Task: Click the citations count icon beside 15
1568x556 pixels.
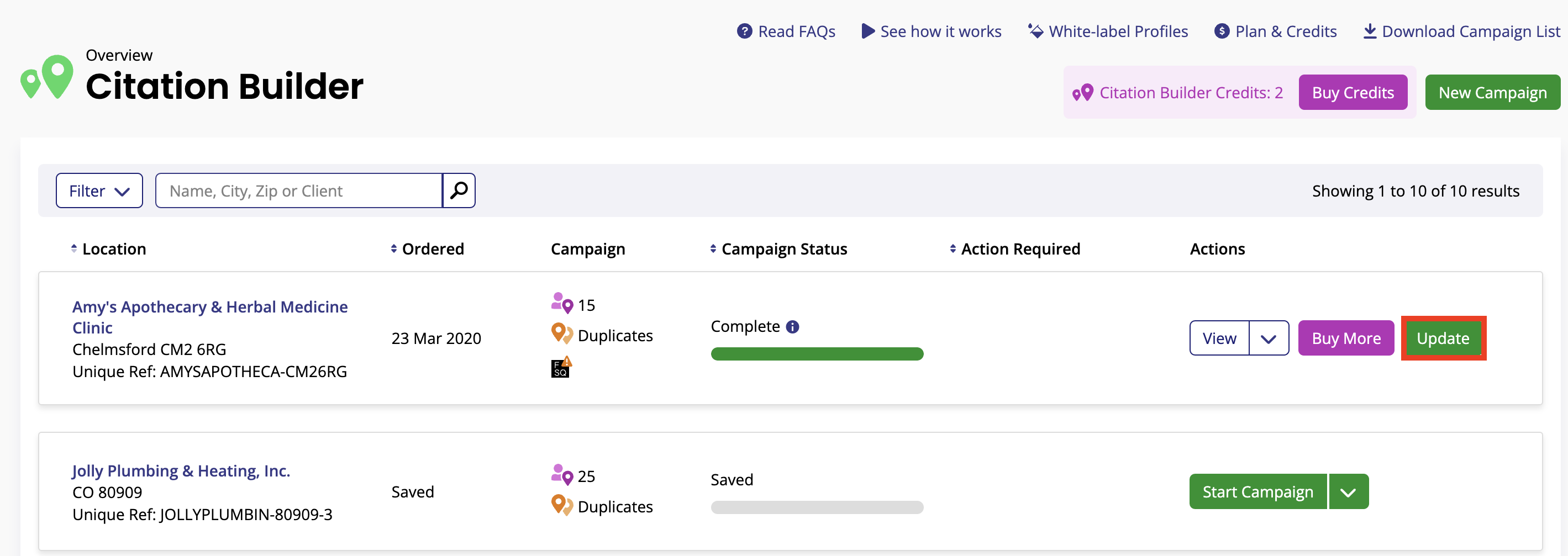Action: pyautogui.click(x=561, y=303)
